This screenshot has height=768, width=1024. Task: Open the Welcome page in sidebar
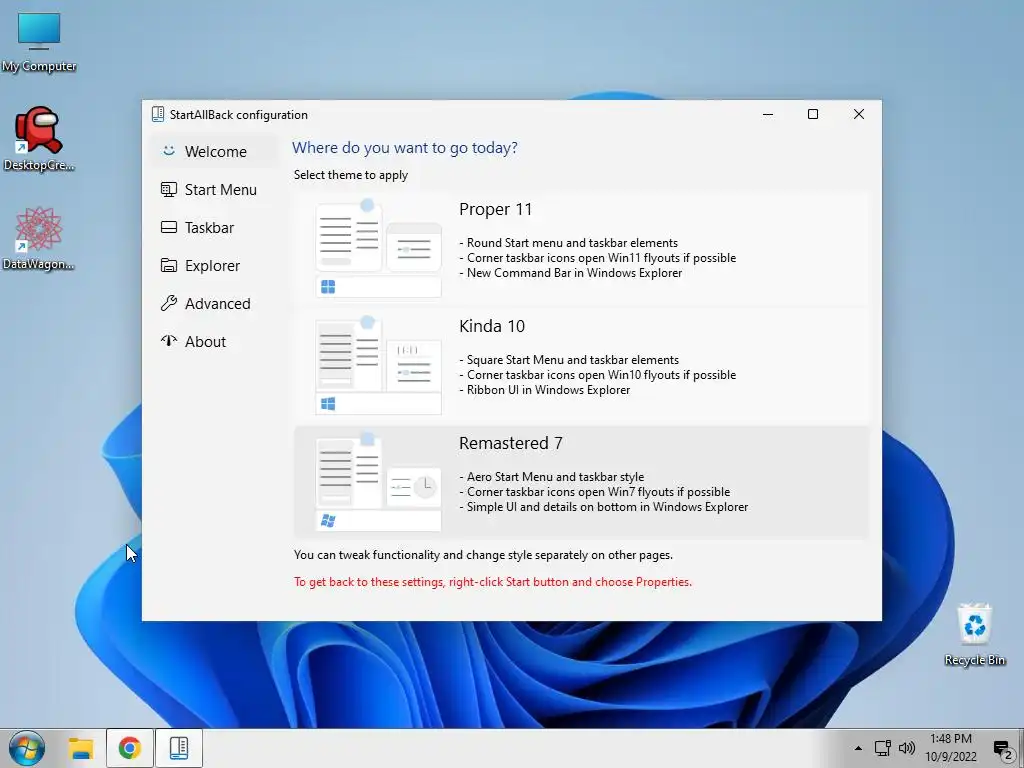click(x=214, y=152)
